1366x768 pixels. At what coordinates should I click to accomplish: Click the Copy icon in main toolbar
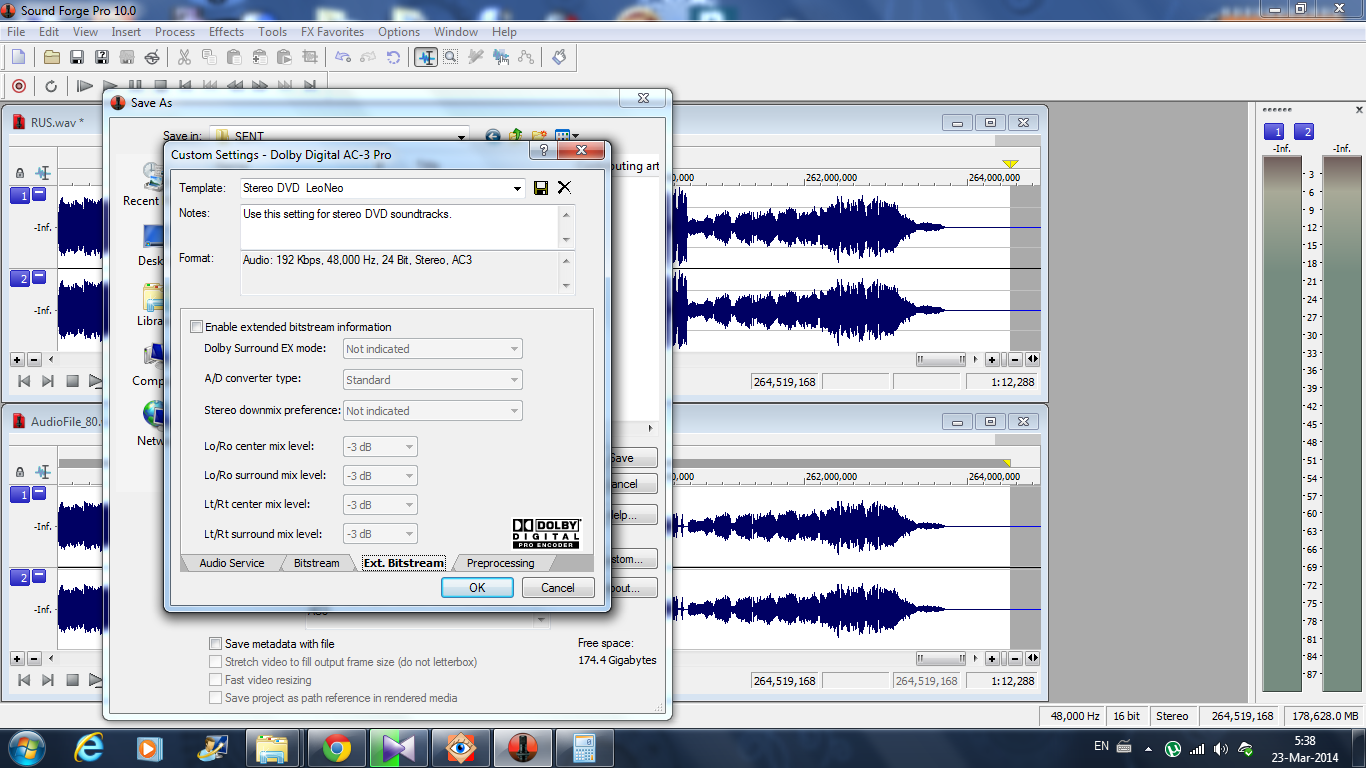click(209, 57)
